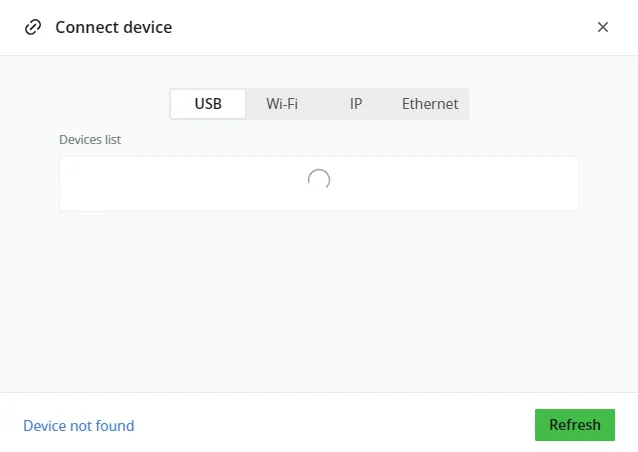Set connection type to Ethernet

pyautogui.click(x=430, y=104)
